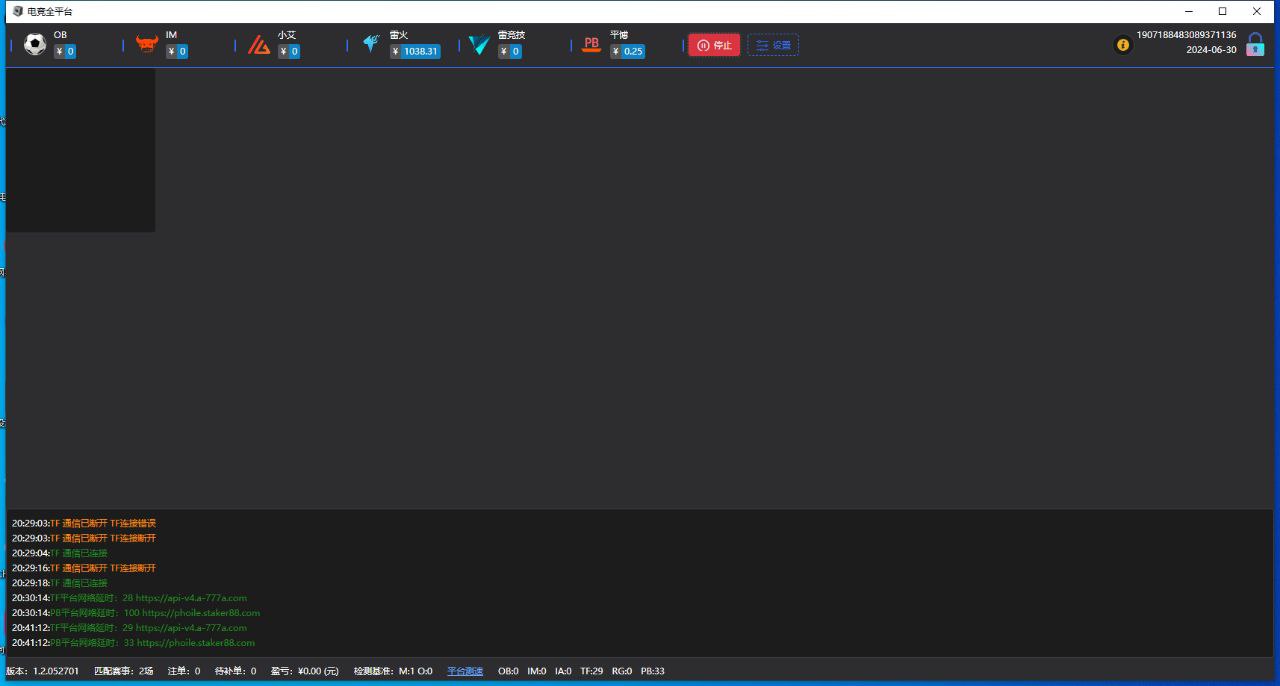Click the 雷火 balance 1038.31
1280x686 pixels.
click(x=420, y=52)
